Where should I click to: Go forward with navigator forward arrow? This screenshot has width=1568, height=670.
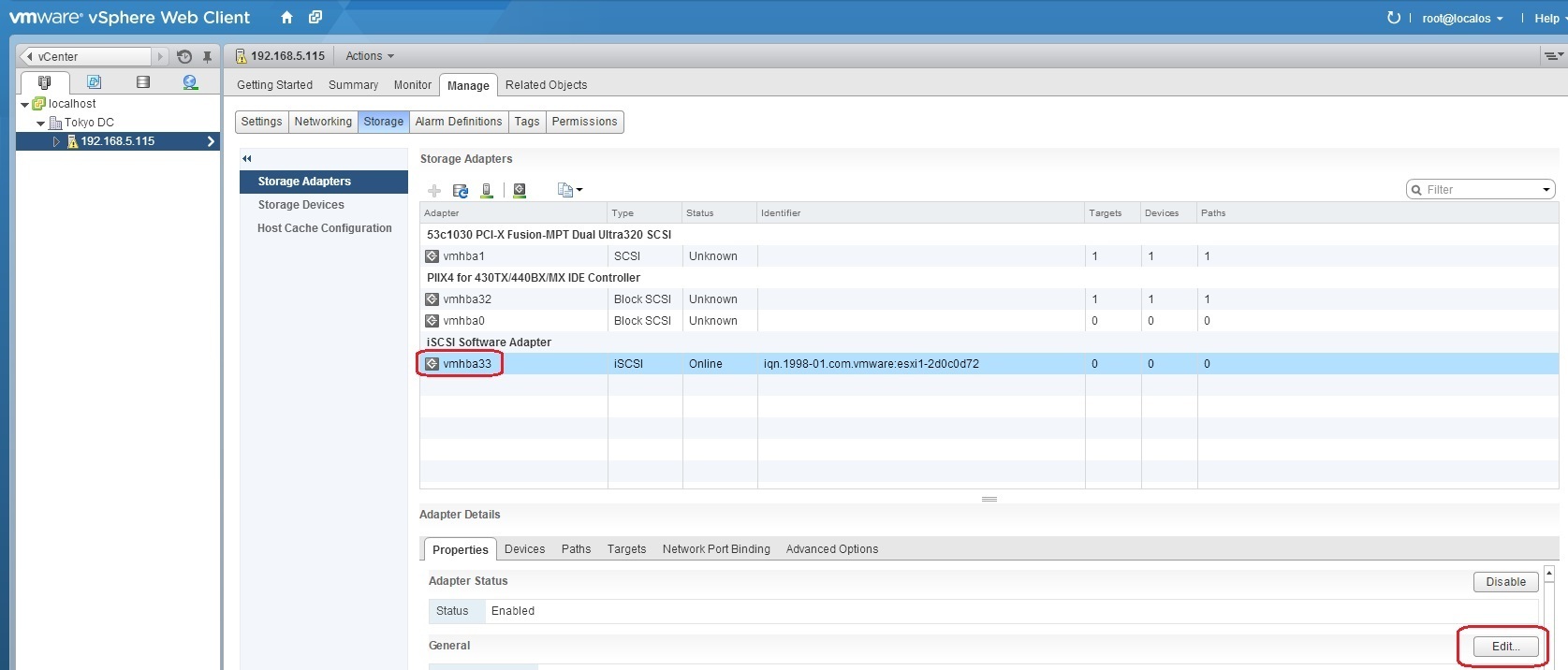[160, 57]
